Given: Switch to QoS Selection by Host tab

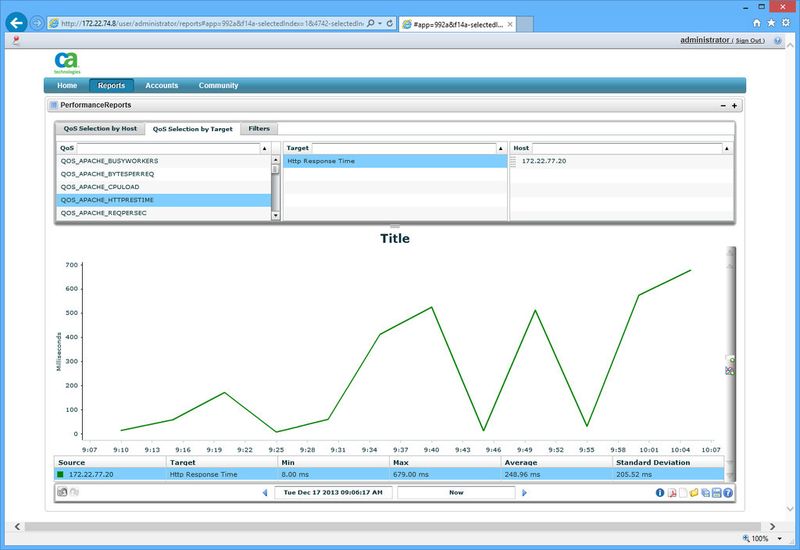Looking at the screenshot, I should pyautogui.click(x=100, y=129).
